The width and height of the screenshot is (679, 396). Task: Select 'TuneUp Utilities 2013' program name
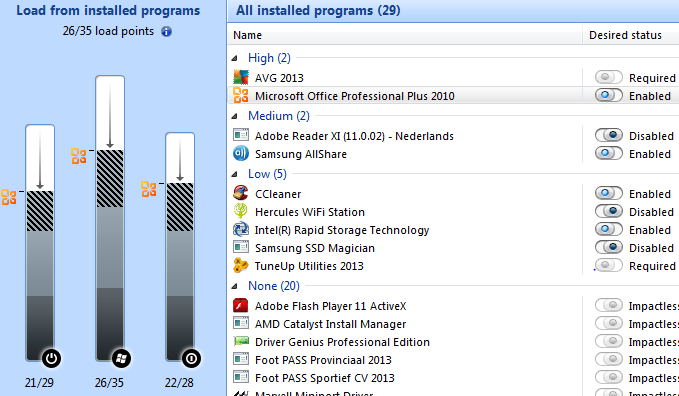coord(309,266)
